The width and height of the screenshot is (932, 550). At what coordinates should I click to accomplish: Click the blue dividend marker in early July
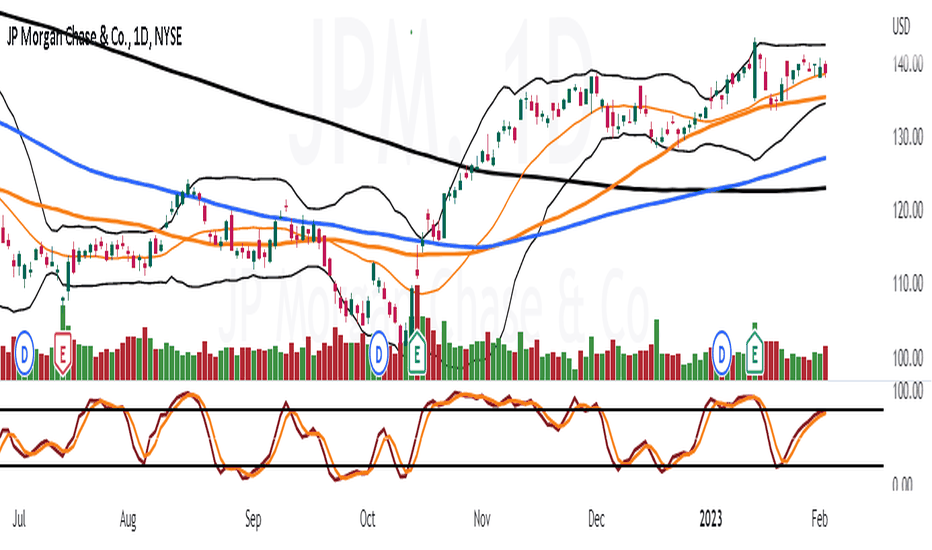(24, 355)
